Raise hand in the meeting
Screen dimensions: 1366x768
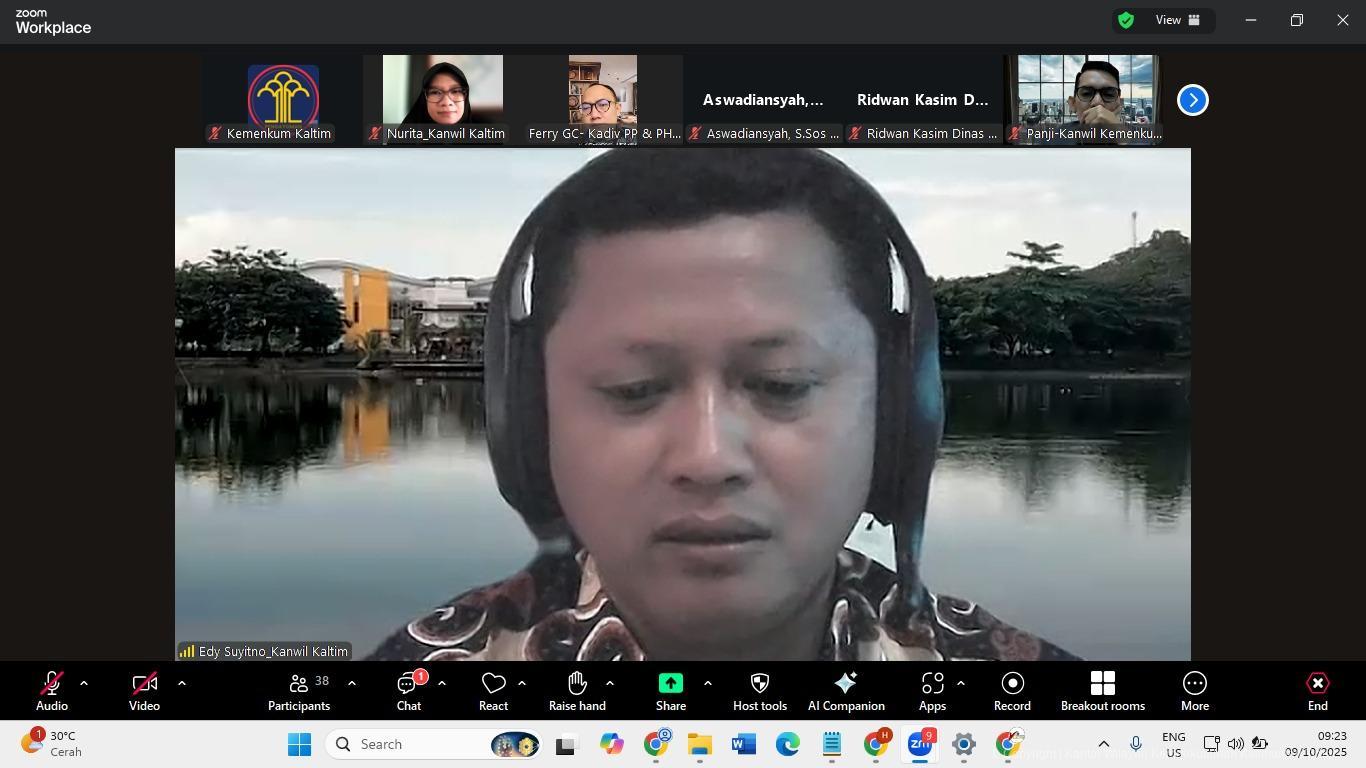tap(577, 691)
